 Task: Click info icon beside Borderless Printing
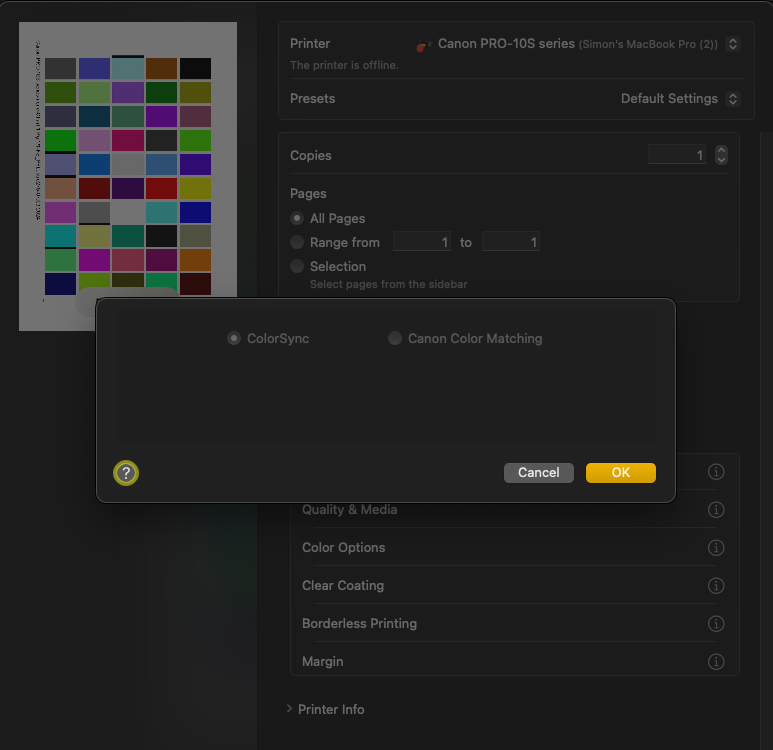[716, 624]
